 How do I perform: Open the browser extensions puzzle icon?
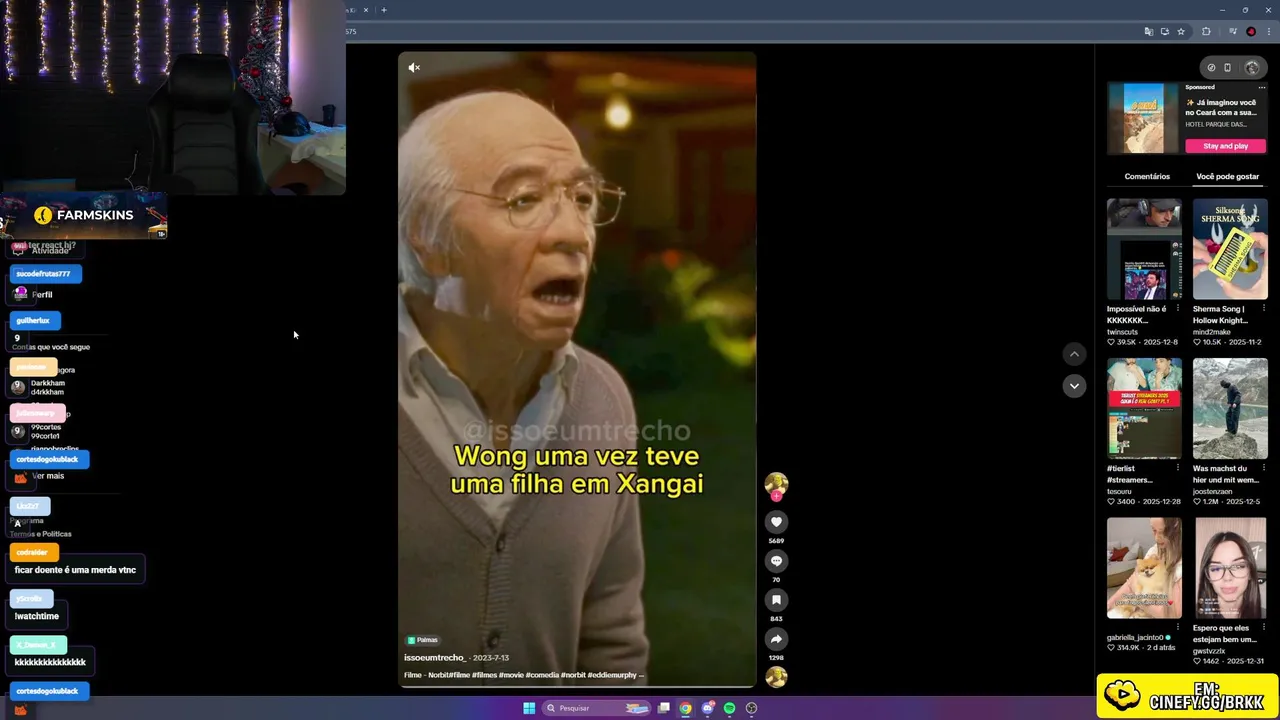click(1206, 32)
